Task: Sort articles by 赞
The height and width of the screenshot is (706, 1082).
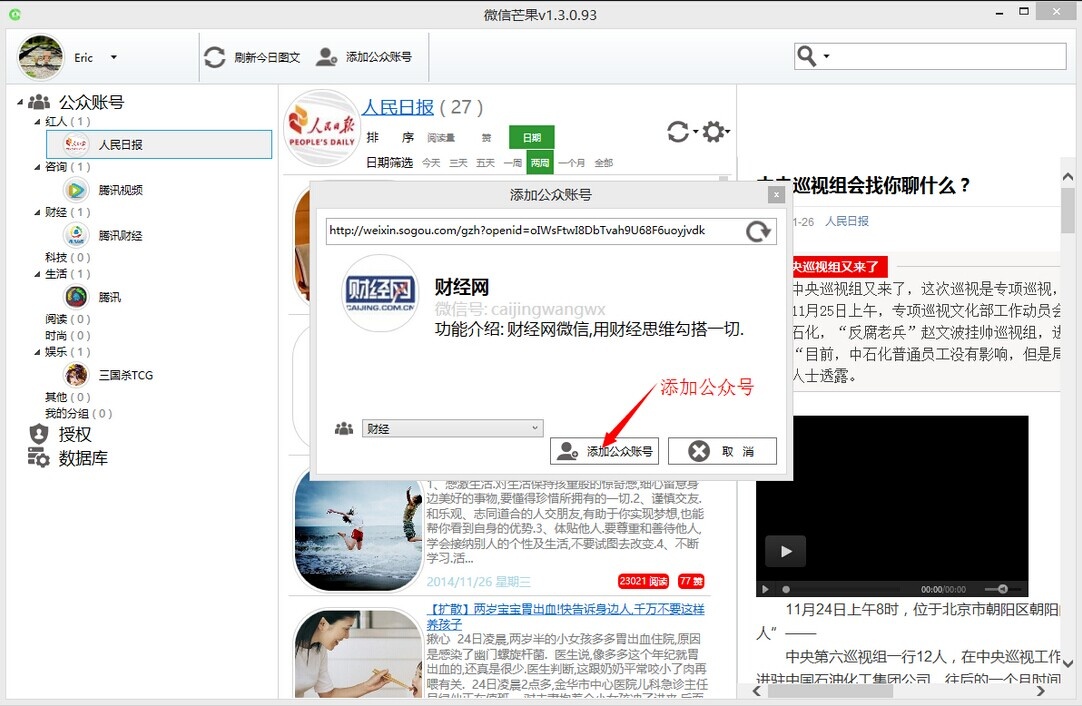Action: tap(486, 137)
